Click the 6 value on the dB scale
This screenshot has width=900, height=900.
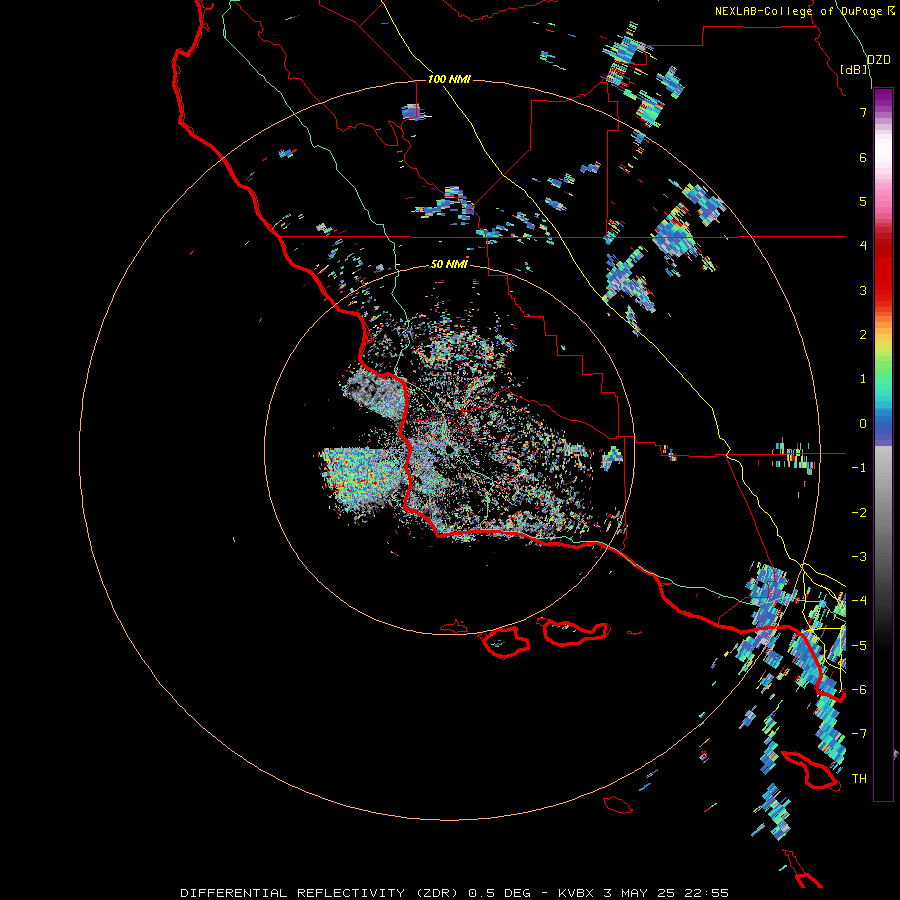click(x=863, y=157)
